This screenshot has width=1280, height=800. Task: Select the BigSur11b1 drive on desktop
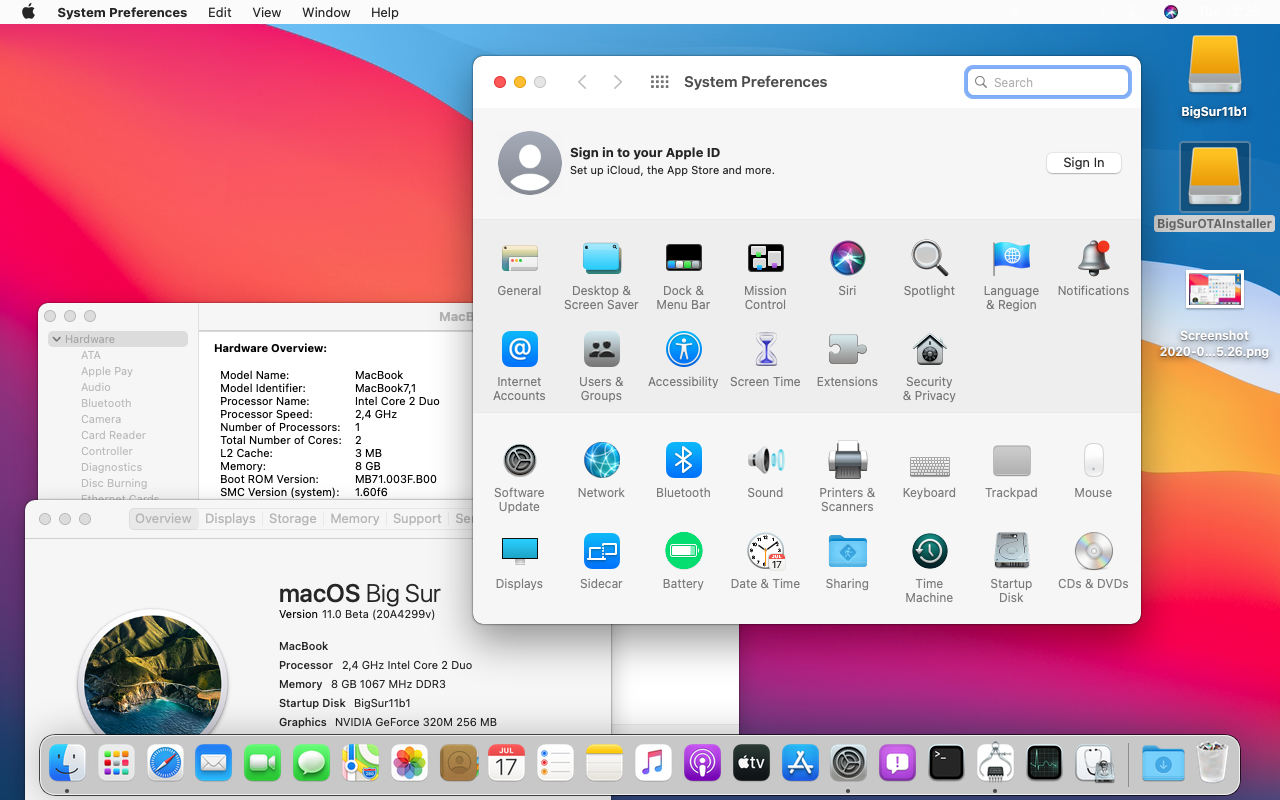tap(1214, 77)
